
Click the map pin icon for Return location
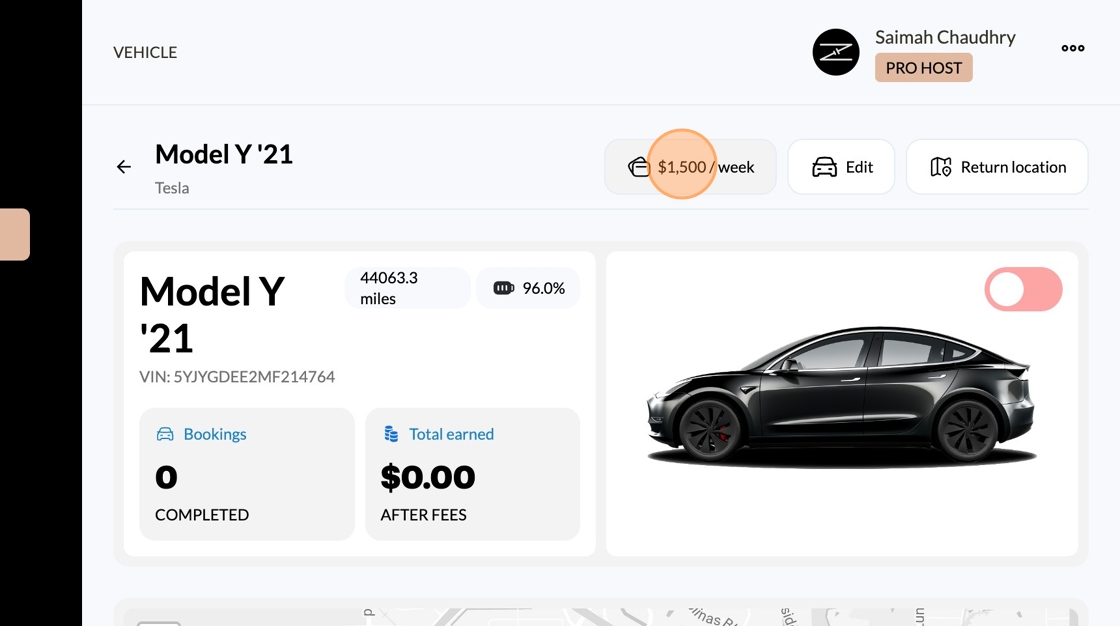pos(940,167)
